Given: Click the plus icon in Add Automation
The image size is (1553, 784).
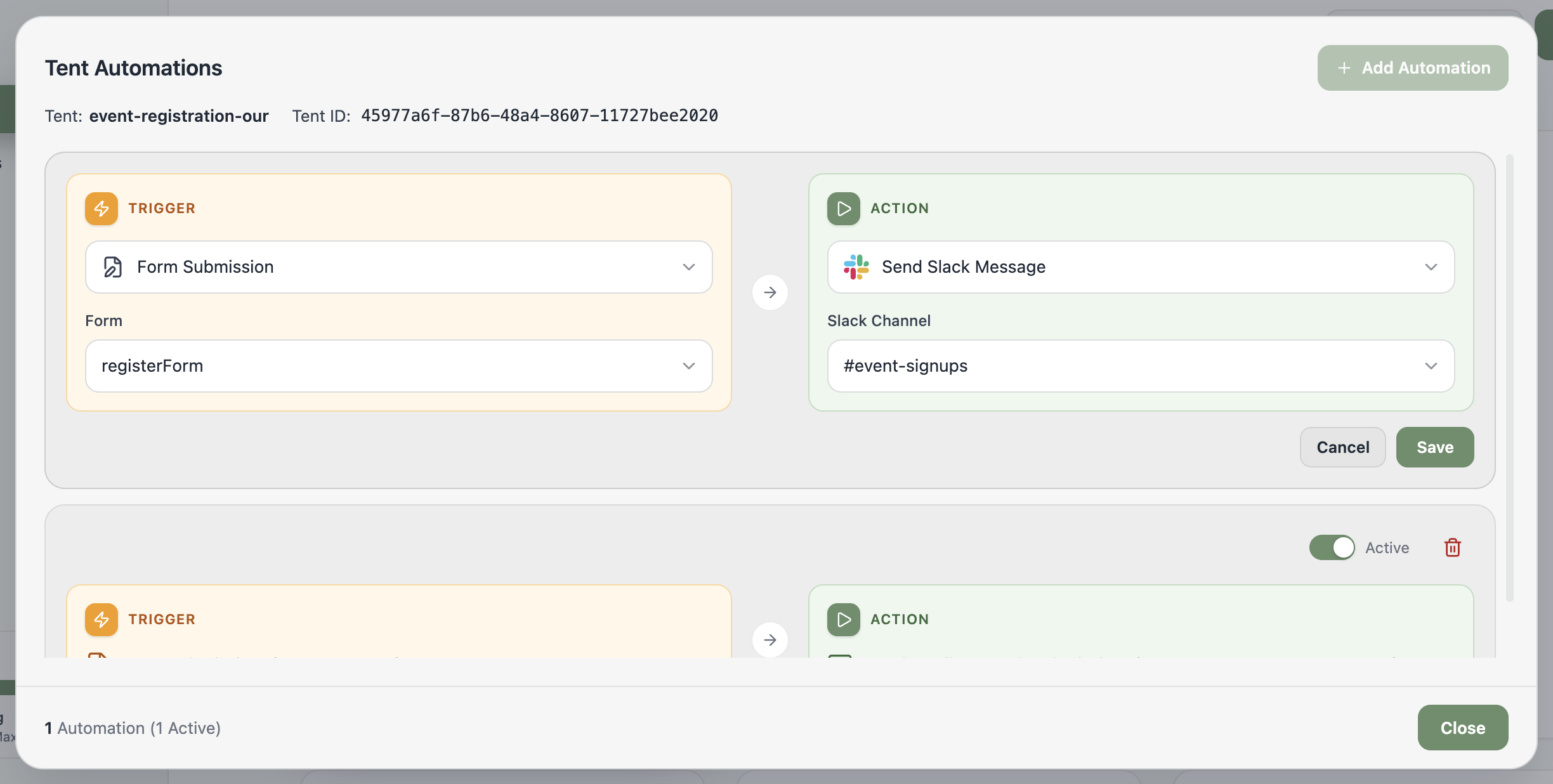Looking at the screenshot, I should (x=1344, y=68).
